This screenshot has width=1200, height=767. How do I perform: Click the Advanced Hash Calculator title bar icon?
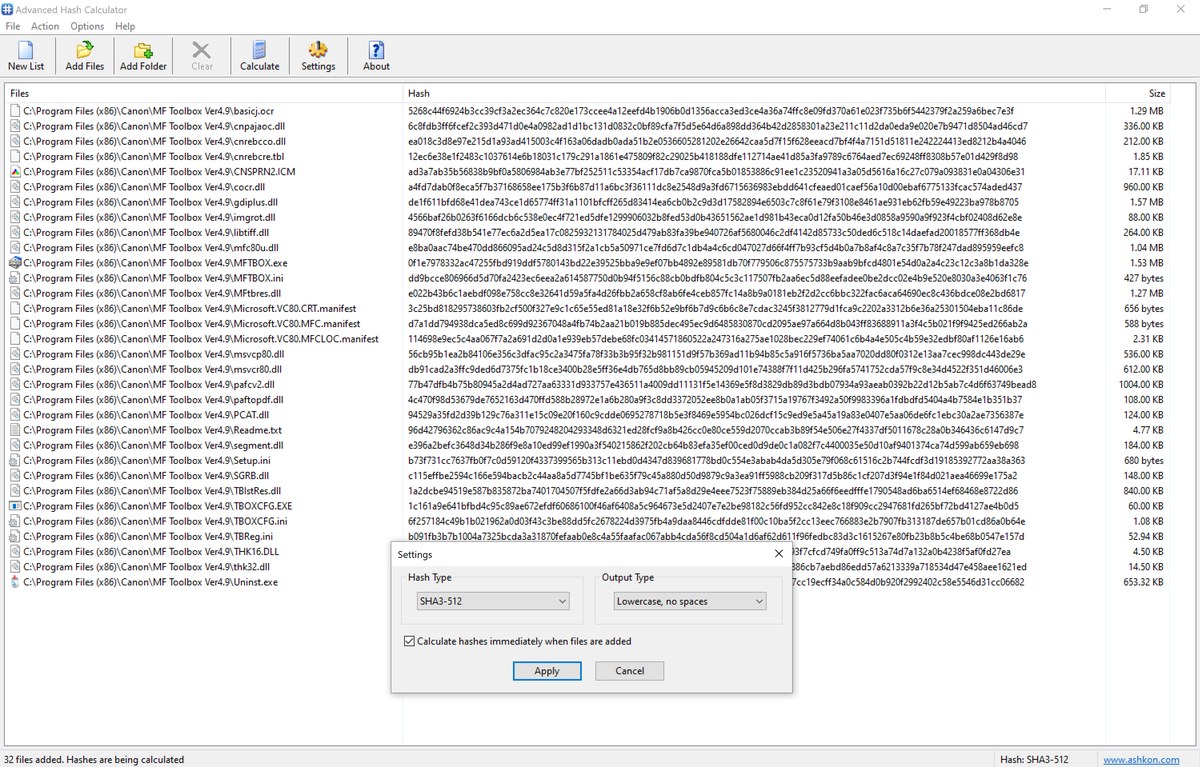[8, 10]
